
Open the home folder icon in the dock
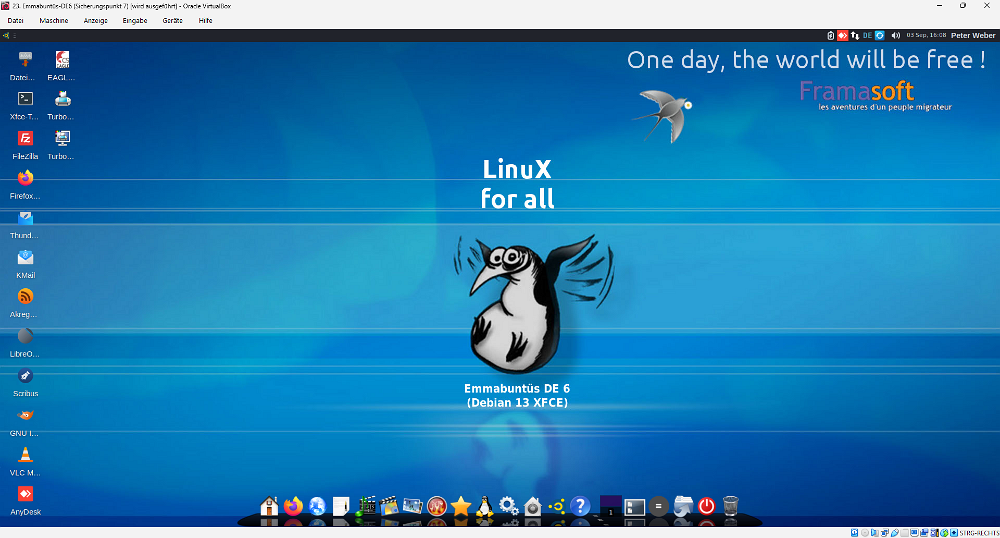coord(269,506)
